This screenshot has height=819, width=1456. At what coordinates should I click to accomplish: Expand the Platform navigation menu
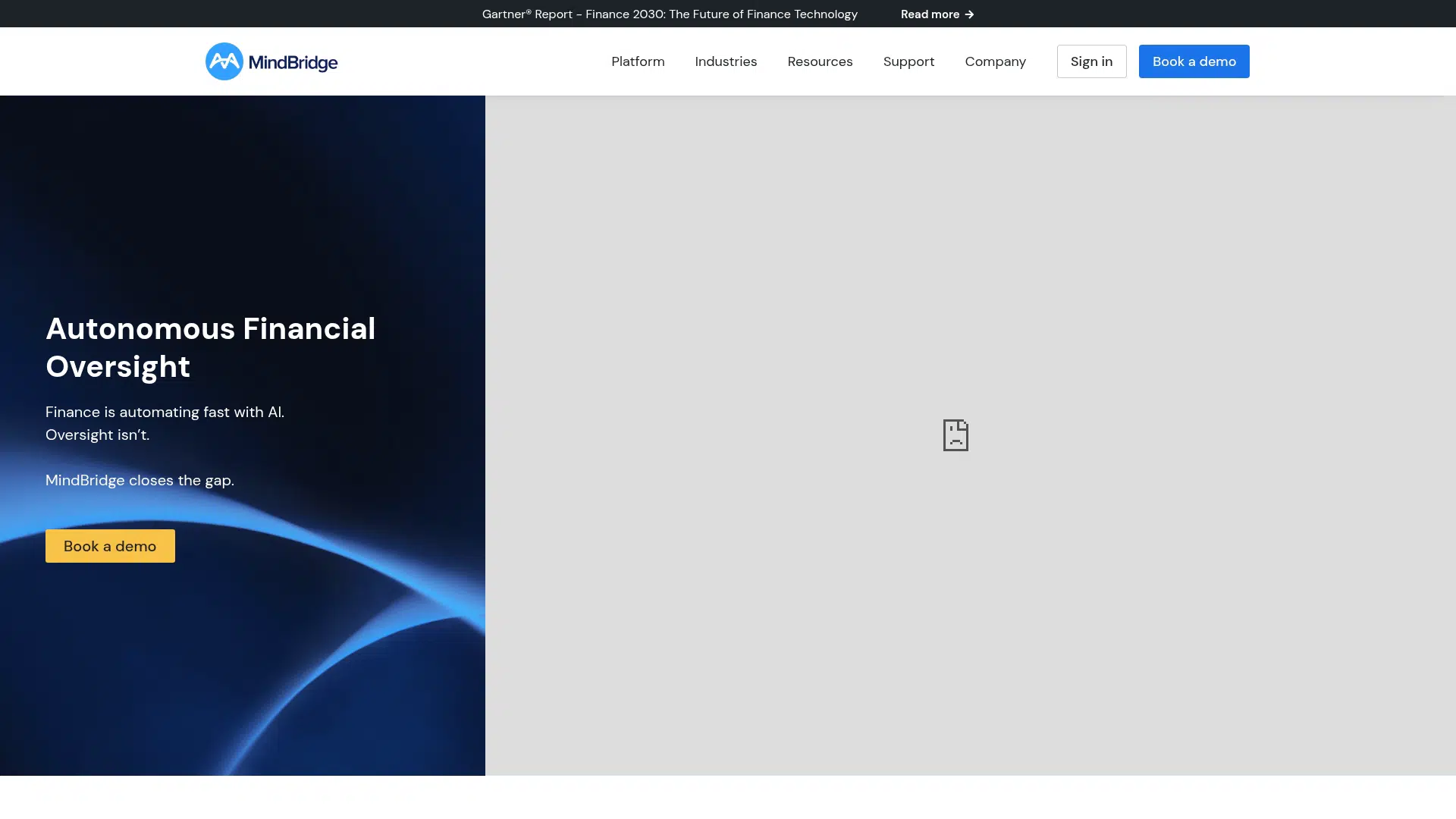638,61
